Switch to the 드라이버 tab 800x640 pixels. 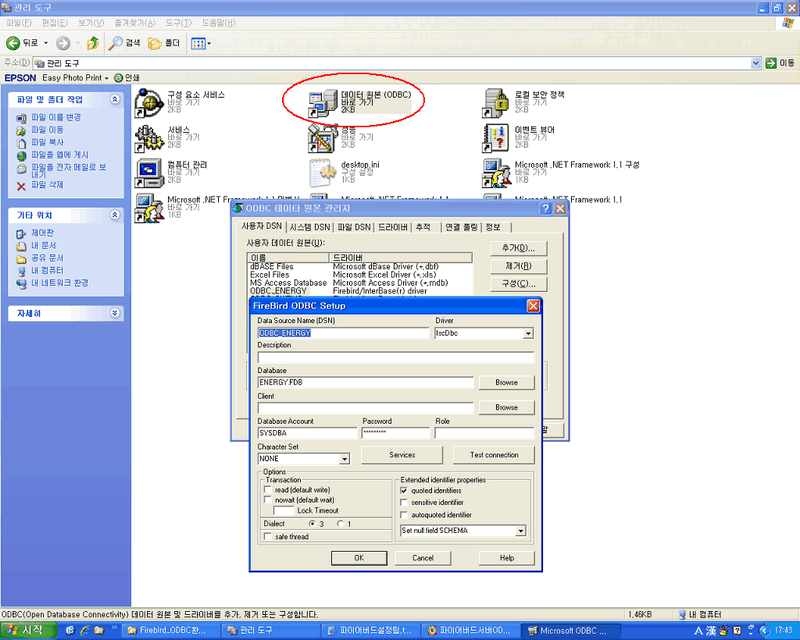point(392,227)
